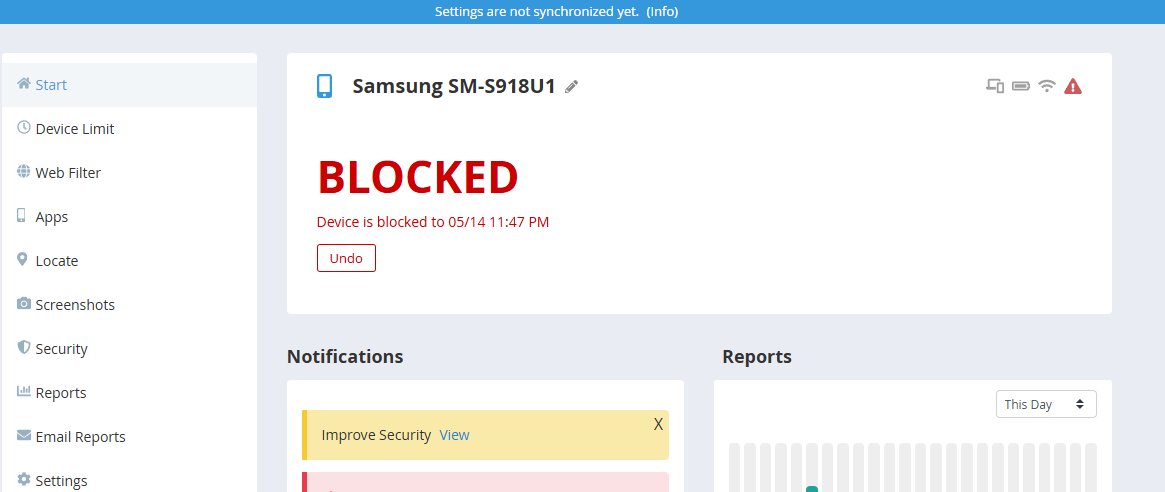Open Device Limit settings
The image size is (1165, 492).
(x=129, y=129)
